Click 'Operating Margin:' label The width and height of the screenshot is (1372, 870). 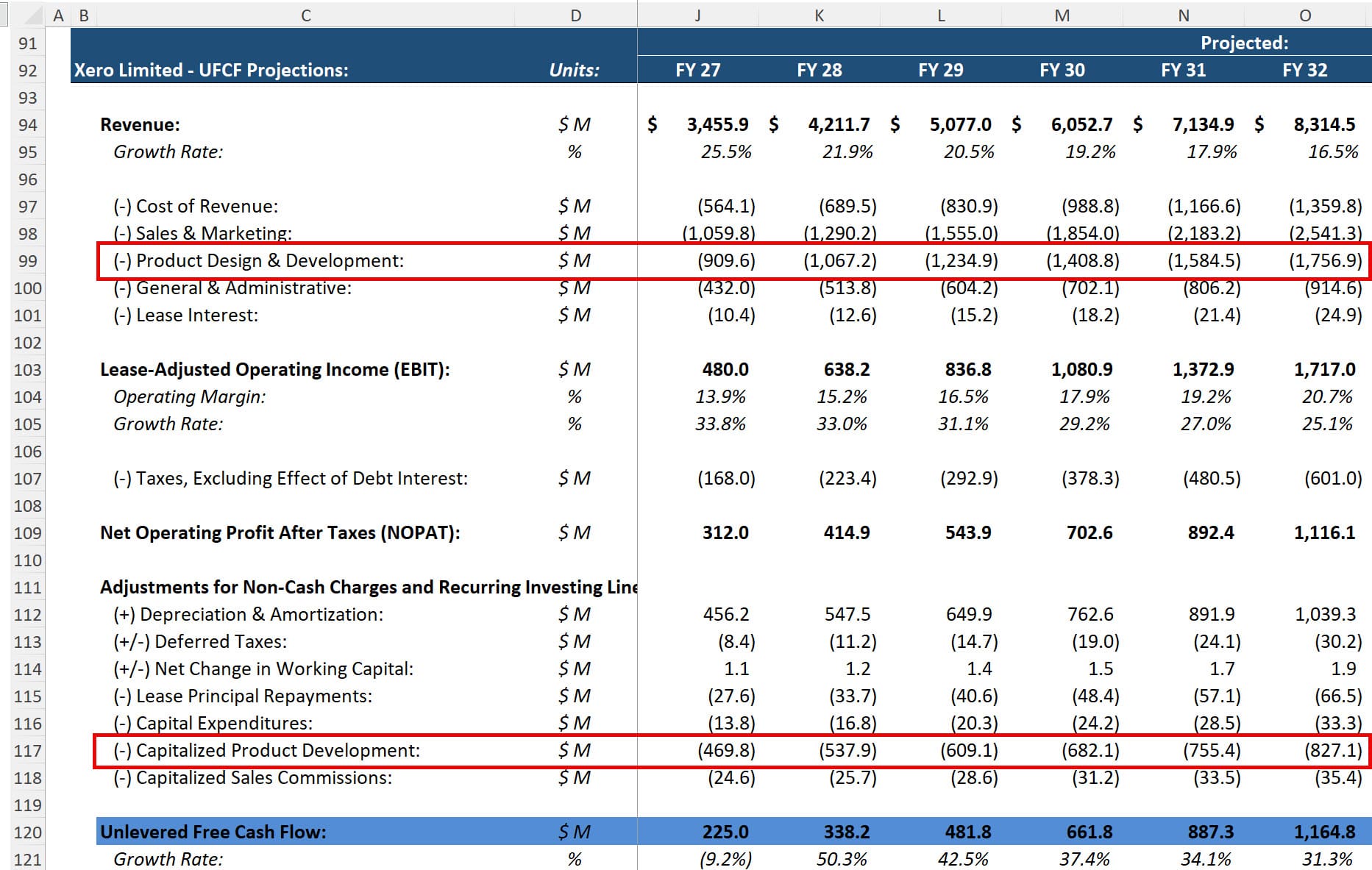click(x=189, y=397)
